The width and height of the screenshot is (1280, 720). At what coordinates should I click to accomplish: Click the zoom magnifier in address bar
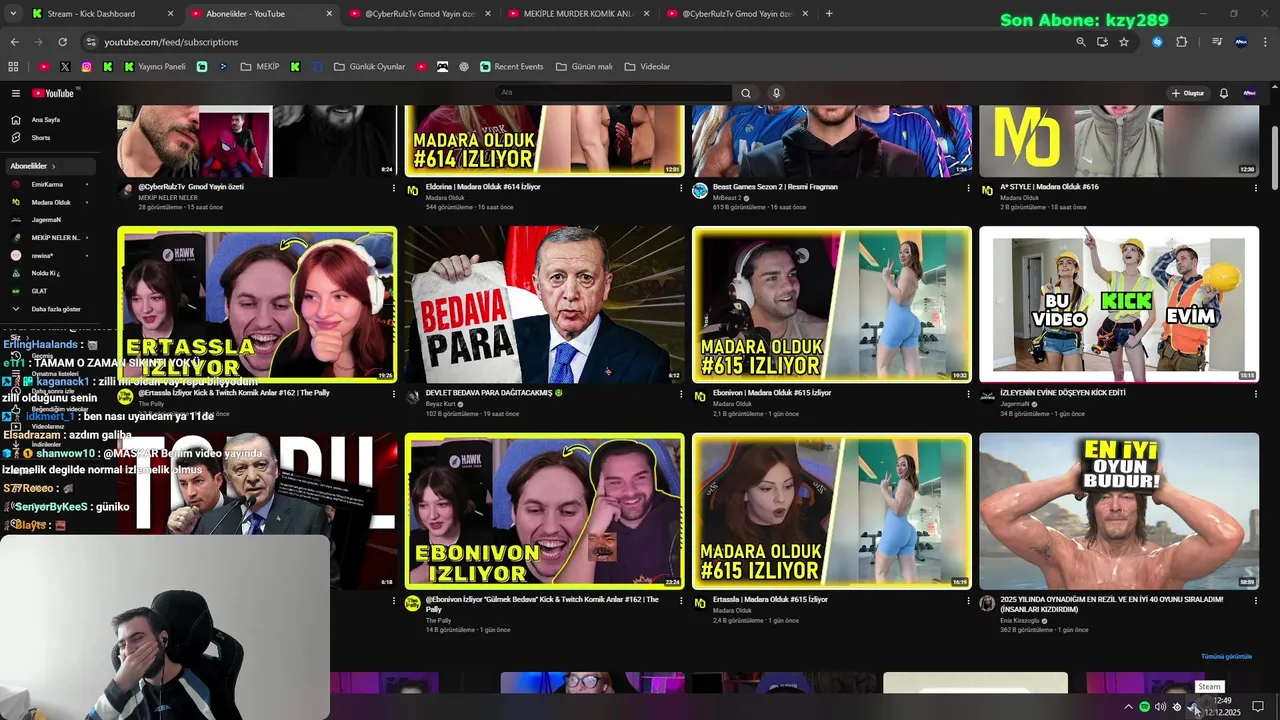1080,42
